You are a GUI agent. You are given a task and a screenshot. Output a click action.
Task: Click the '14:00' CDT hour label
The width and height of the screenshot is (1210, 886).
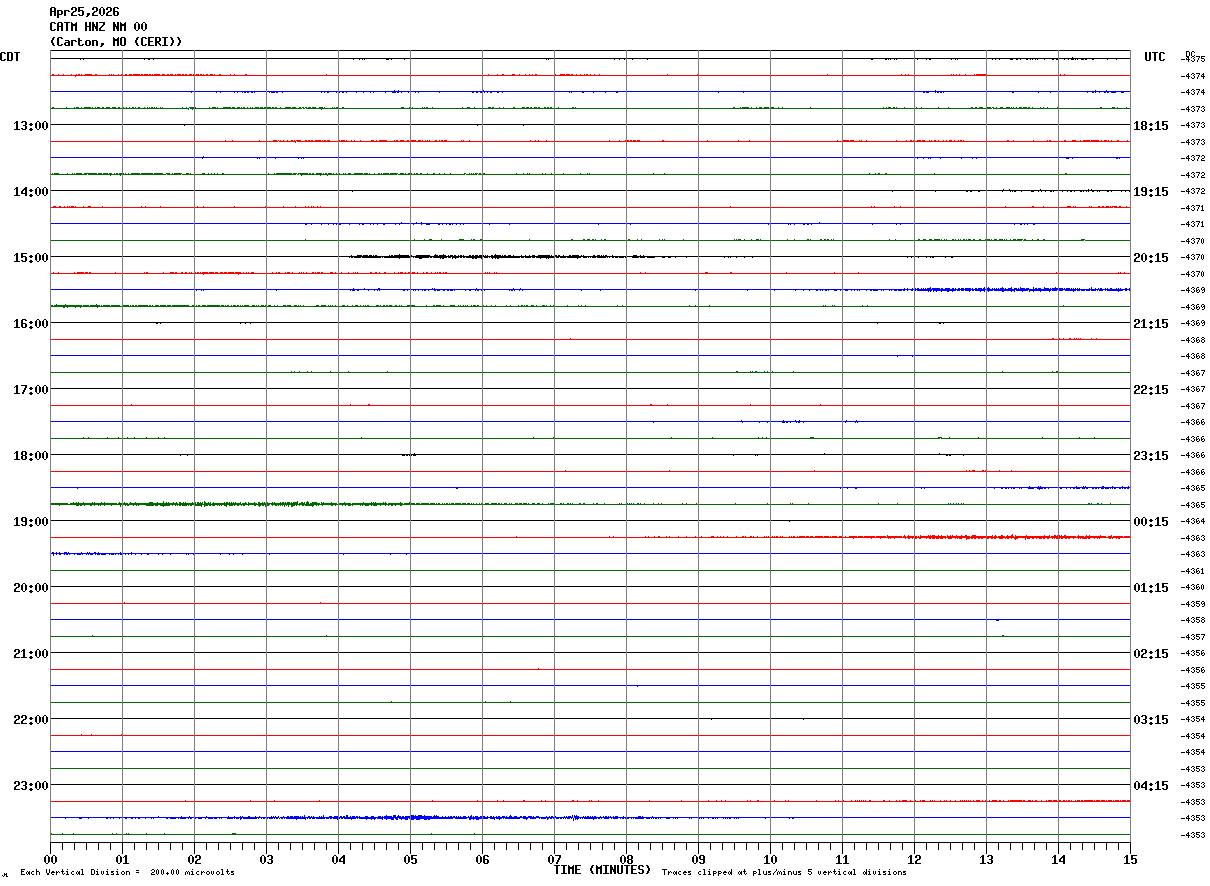pyautogui.click(x=30, y=191)
